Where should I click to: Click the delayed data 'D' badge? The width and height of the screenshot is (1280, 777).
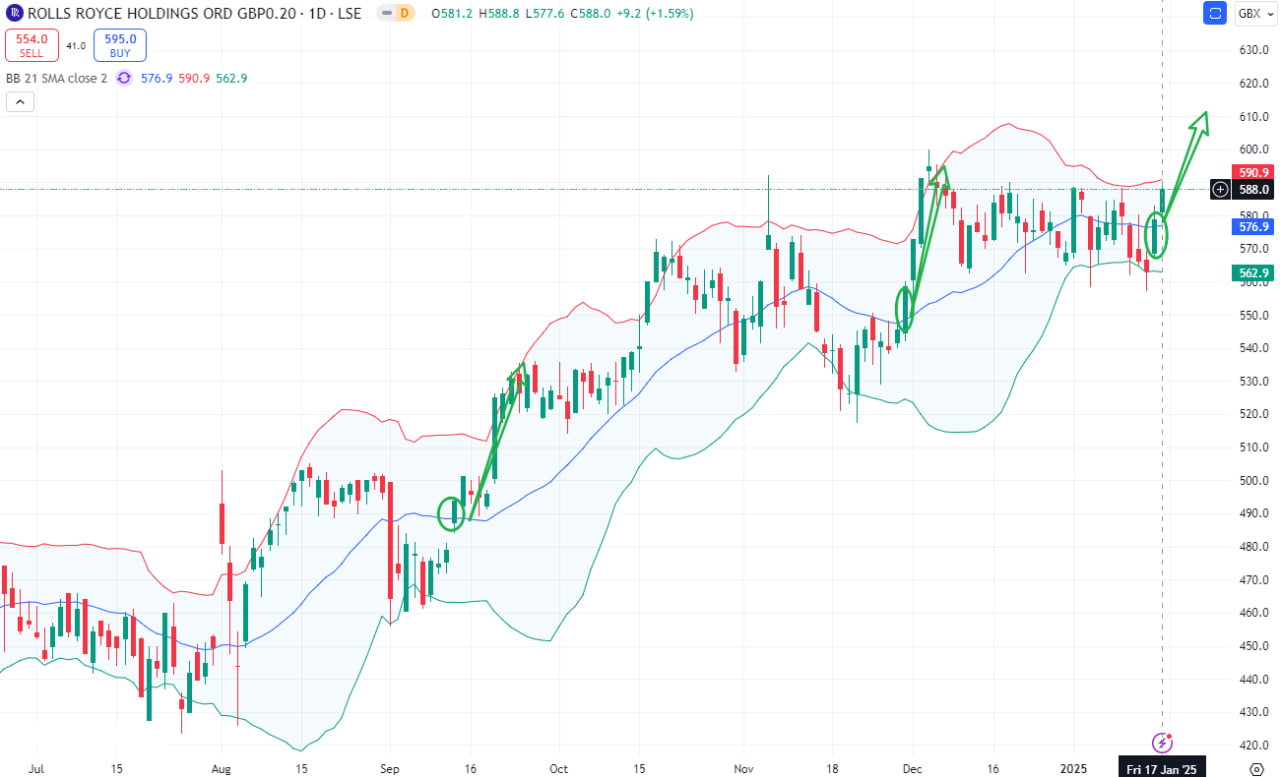point(405,13)
